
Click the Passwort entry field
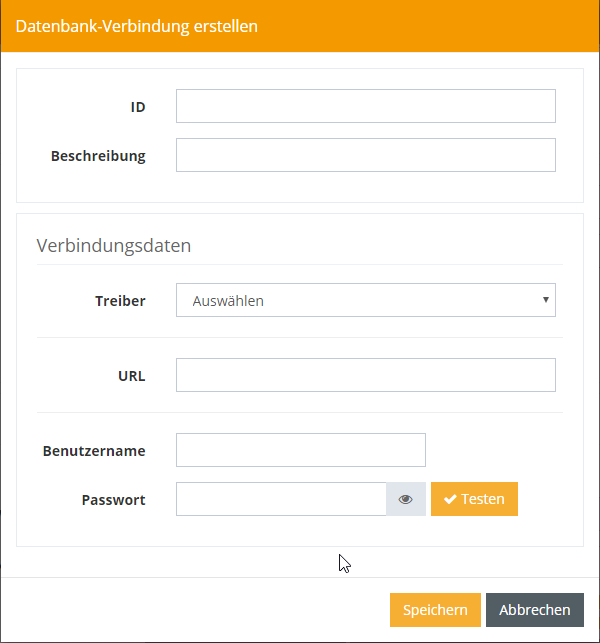click(x=281, y=499)
